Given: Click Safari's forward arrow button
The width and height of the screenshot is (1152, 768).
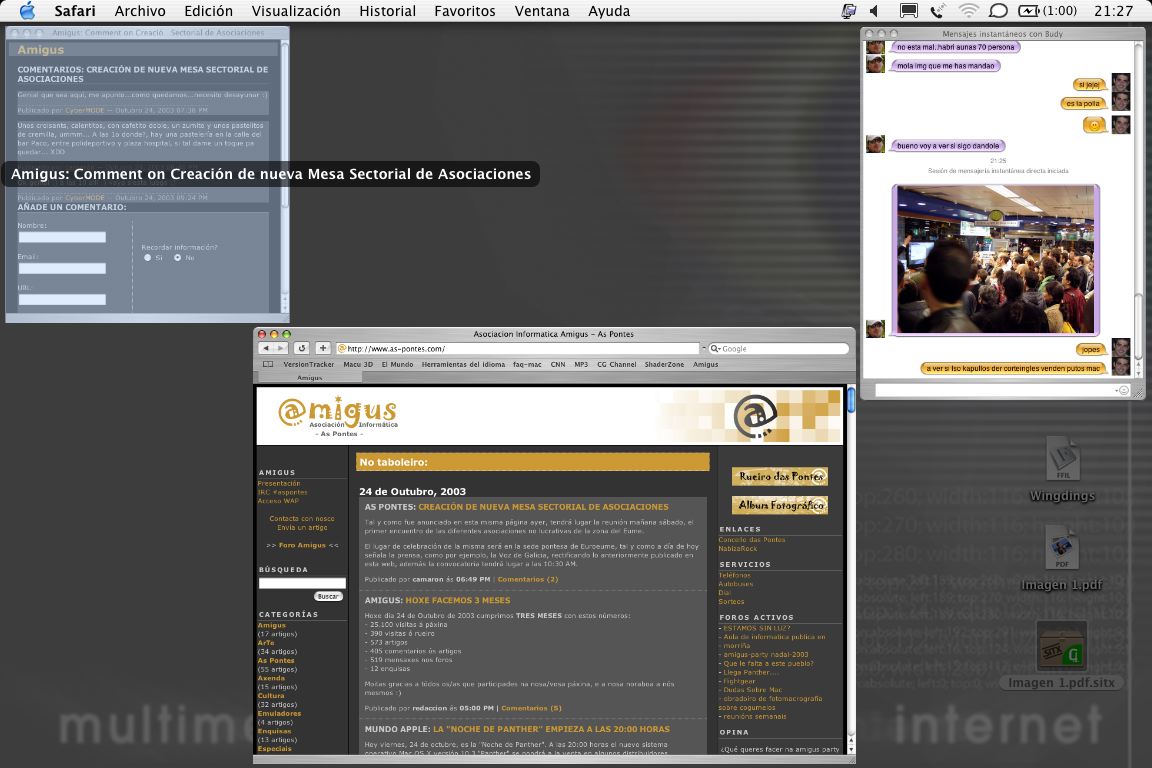Looking at the screenshot, I should [x=280, y=348].
